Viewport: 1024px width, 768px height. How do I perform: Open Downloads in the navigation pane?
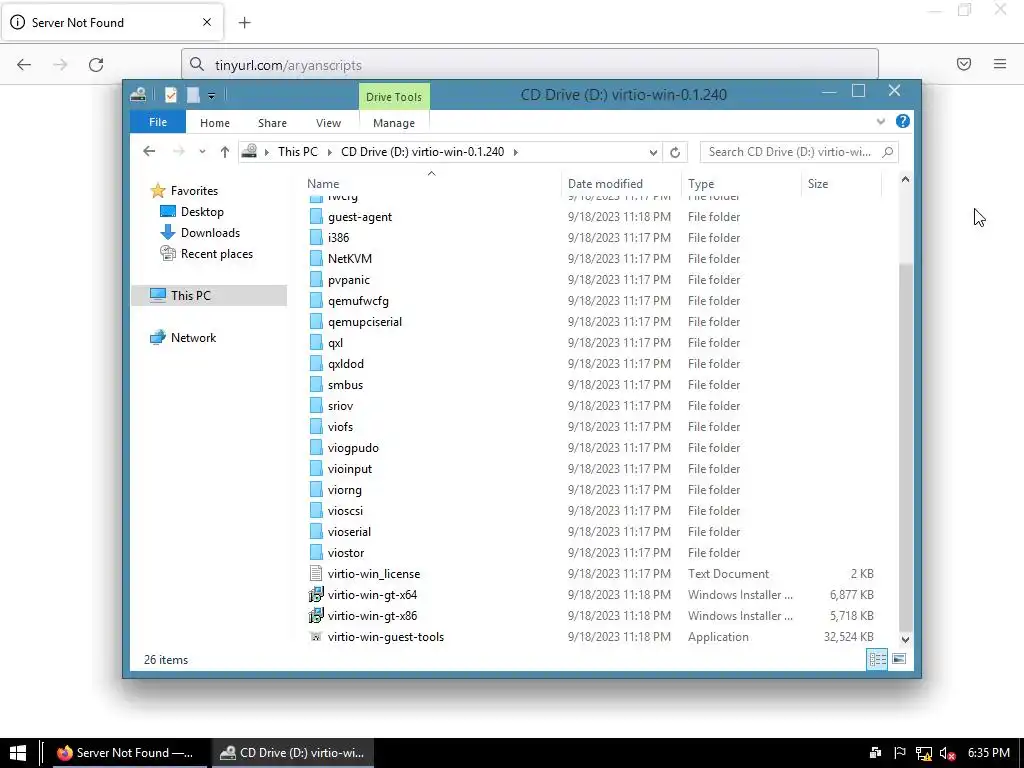210,232
